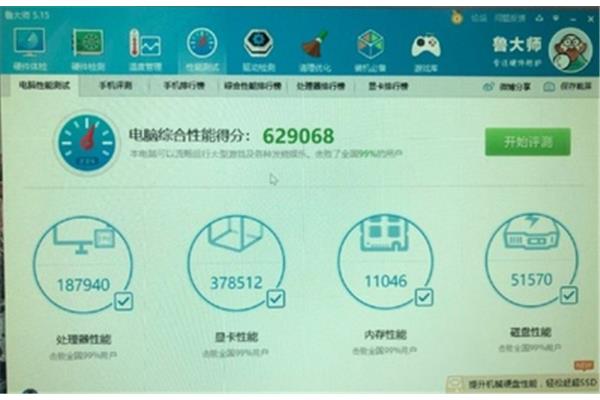
Task: Click the 微博分享 Weibo share icon
Action: (489, 87)
